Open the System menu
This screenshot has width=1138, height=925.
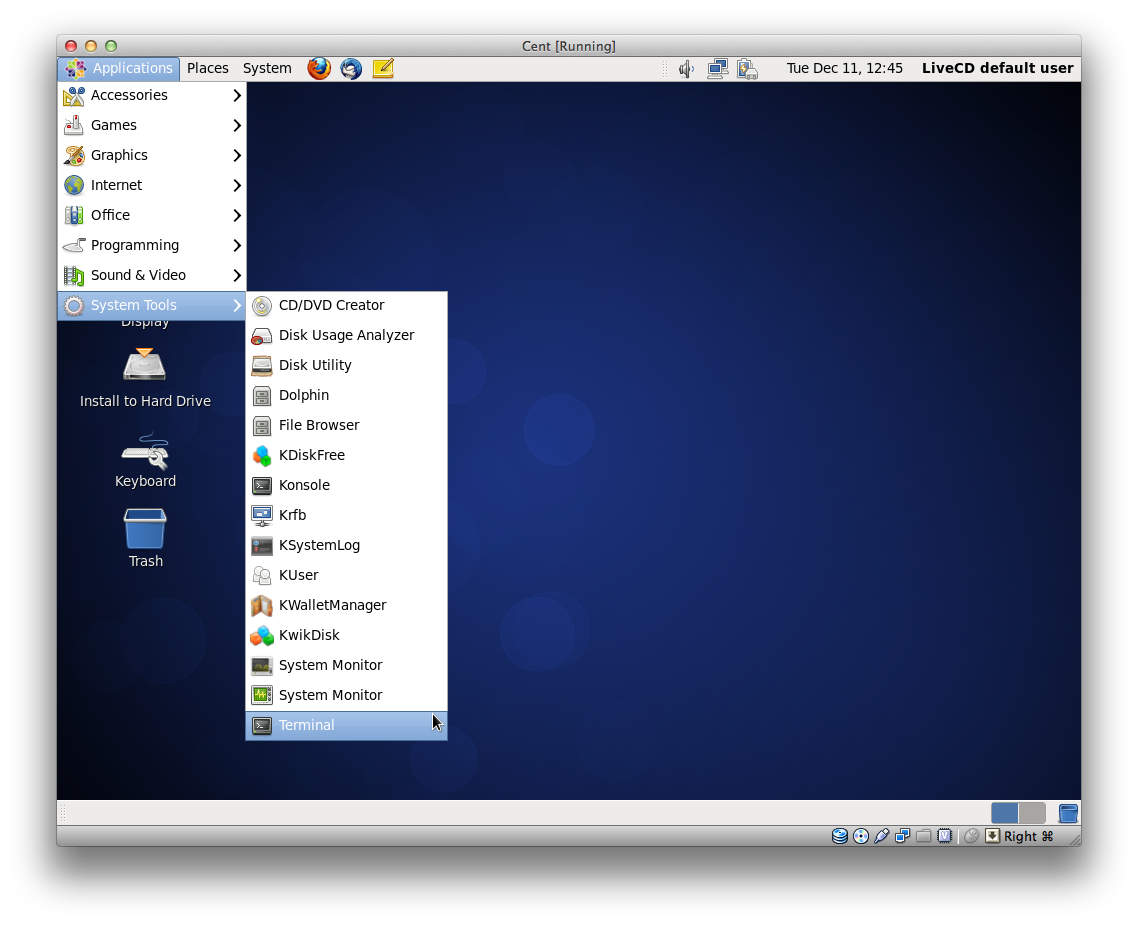267,68
